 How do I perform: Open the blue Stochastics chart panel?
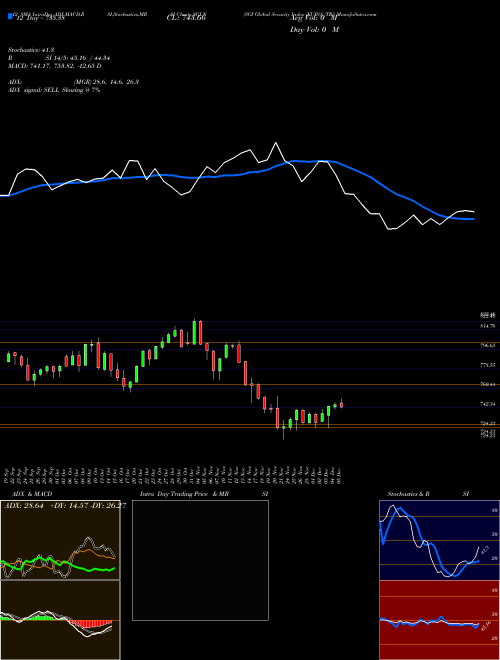pos(439,540)
